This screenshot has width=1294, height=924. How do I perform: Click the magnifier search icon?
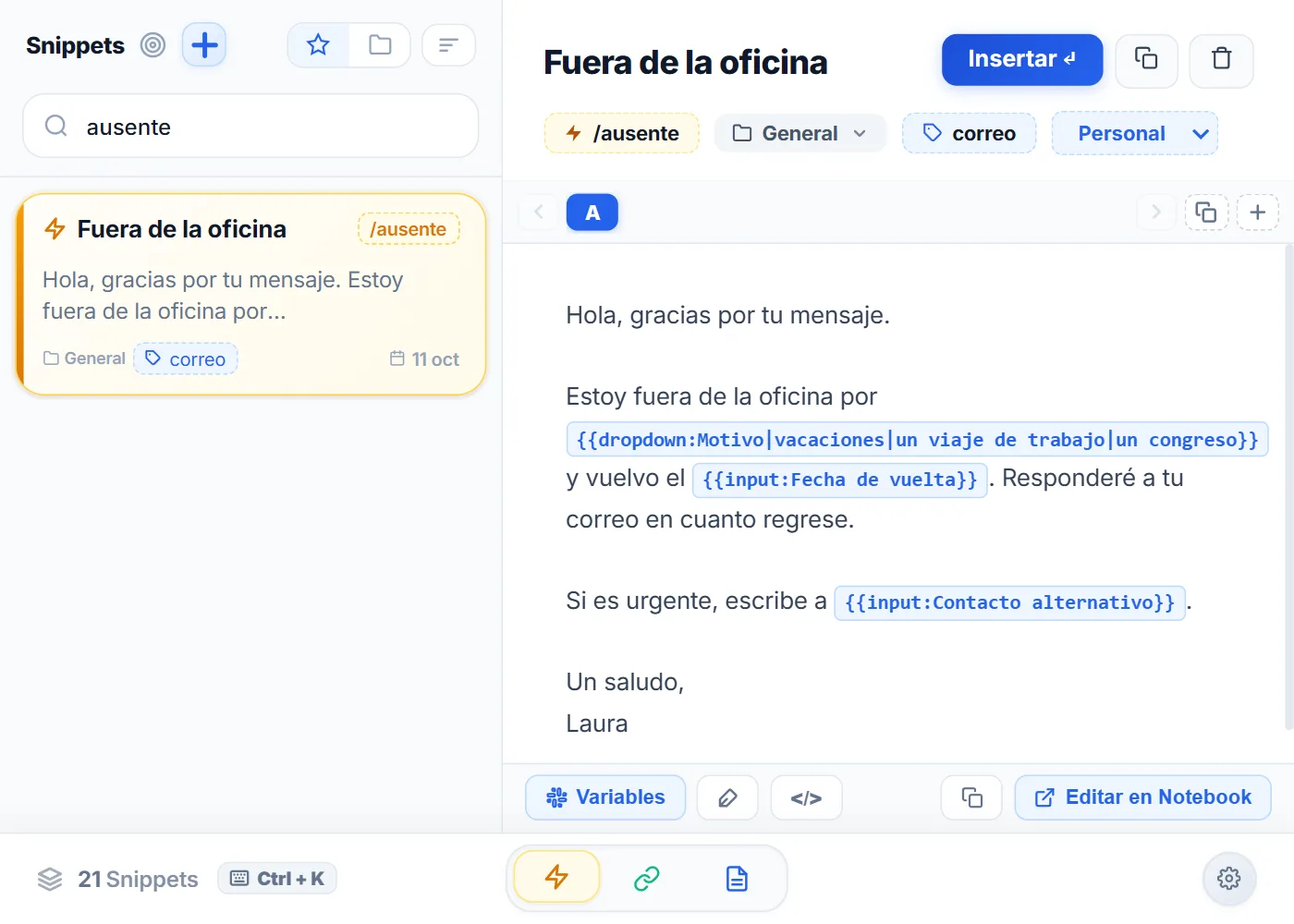click(x=56, y=126)
